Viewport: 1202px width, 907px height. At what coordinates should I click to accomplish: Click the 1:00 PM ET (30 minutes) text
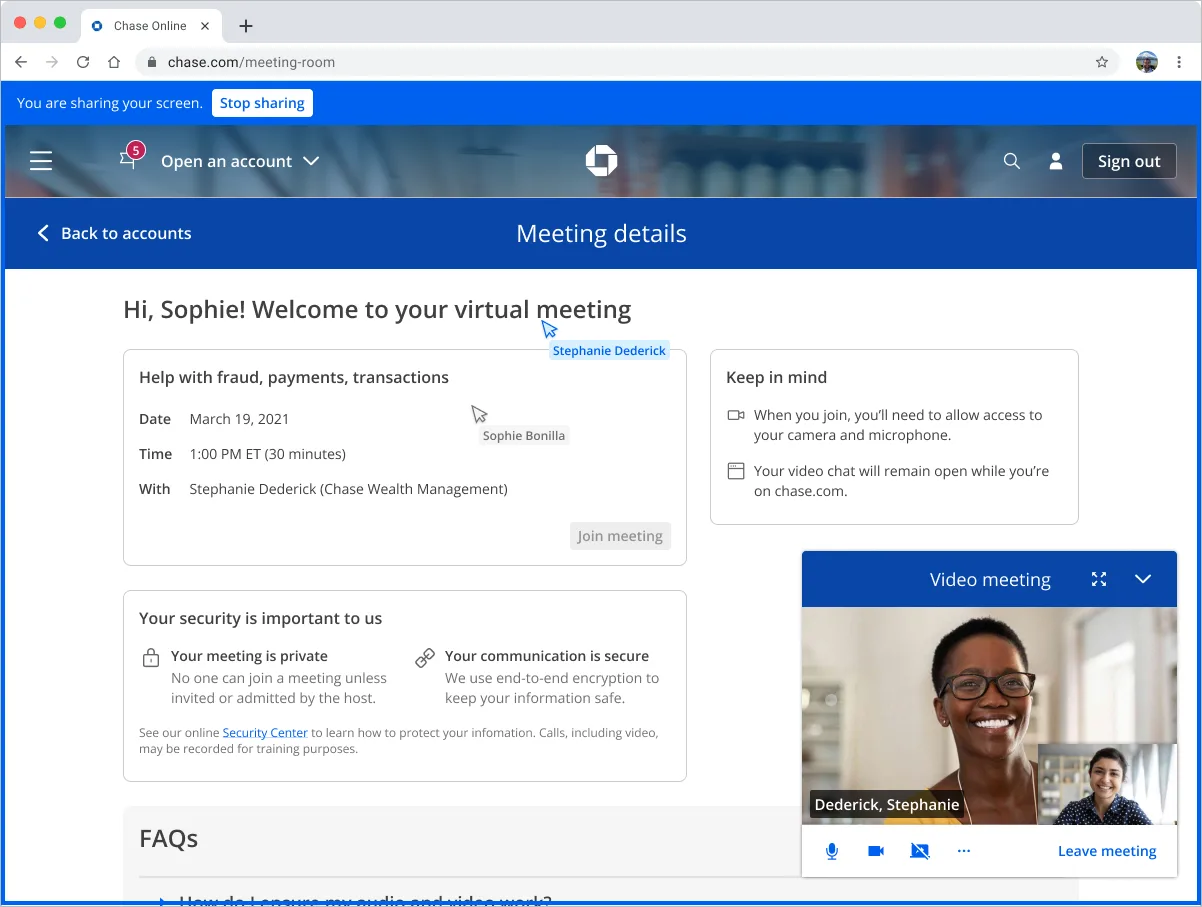[x=268, y=454]
